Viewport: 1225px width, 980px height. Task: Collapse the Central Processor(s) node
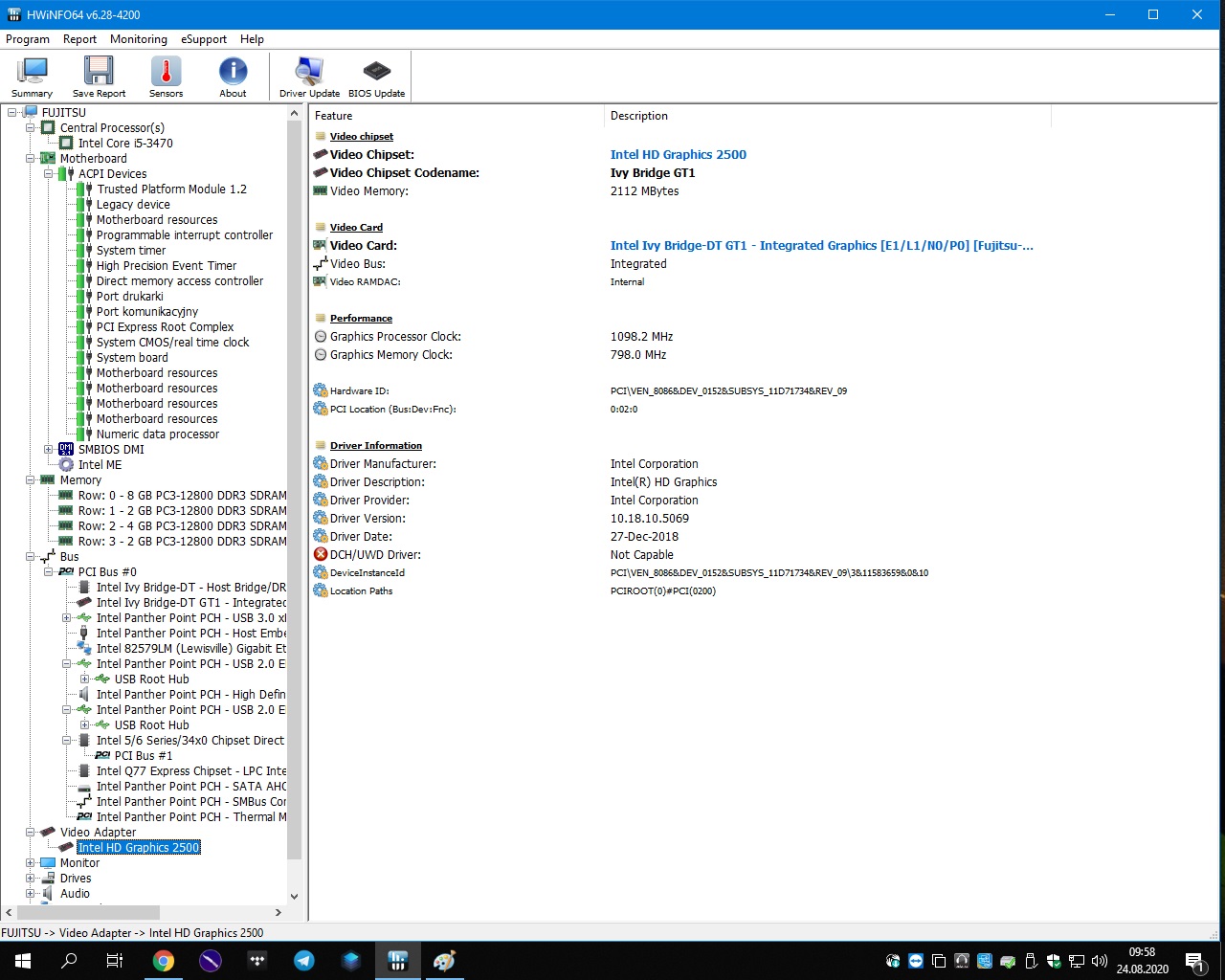tap(30, 127)
